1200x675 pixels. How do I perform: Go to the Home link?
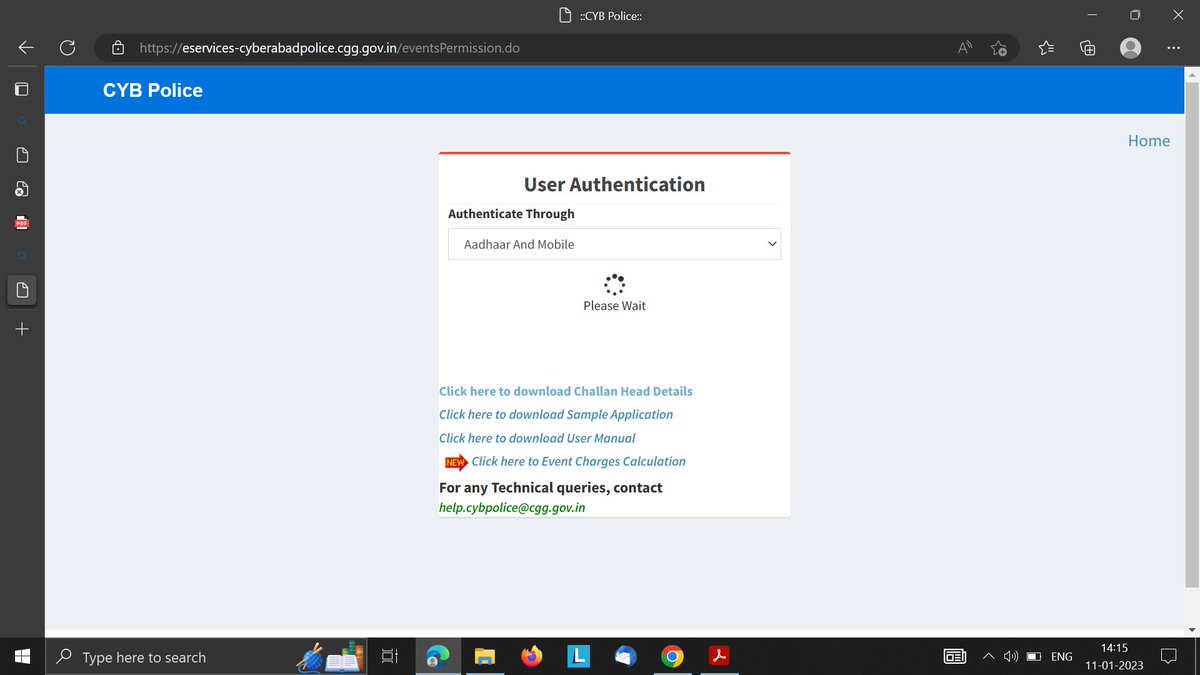[x=1149, y=141]
